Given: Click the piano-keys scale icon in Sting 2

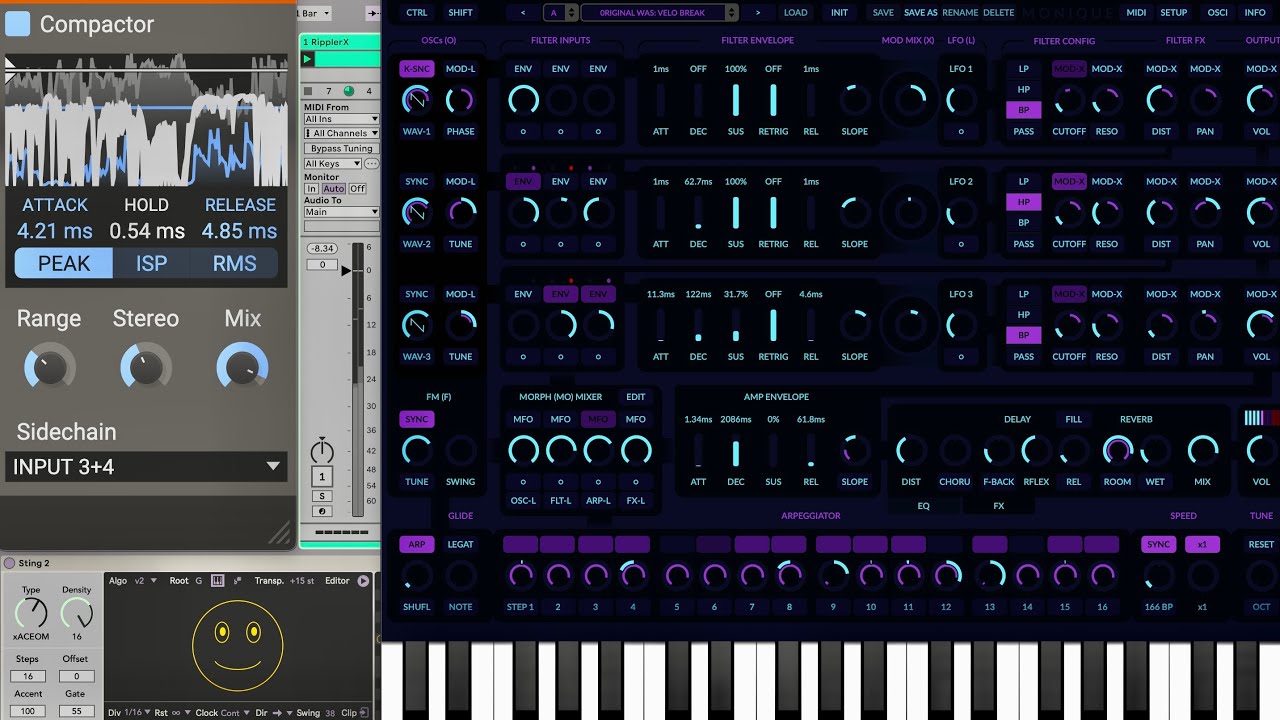Looking at the screenshot, I should (x=218, y=581).
